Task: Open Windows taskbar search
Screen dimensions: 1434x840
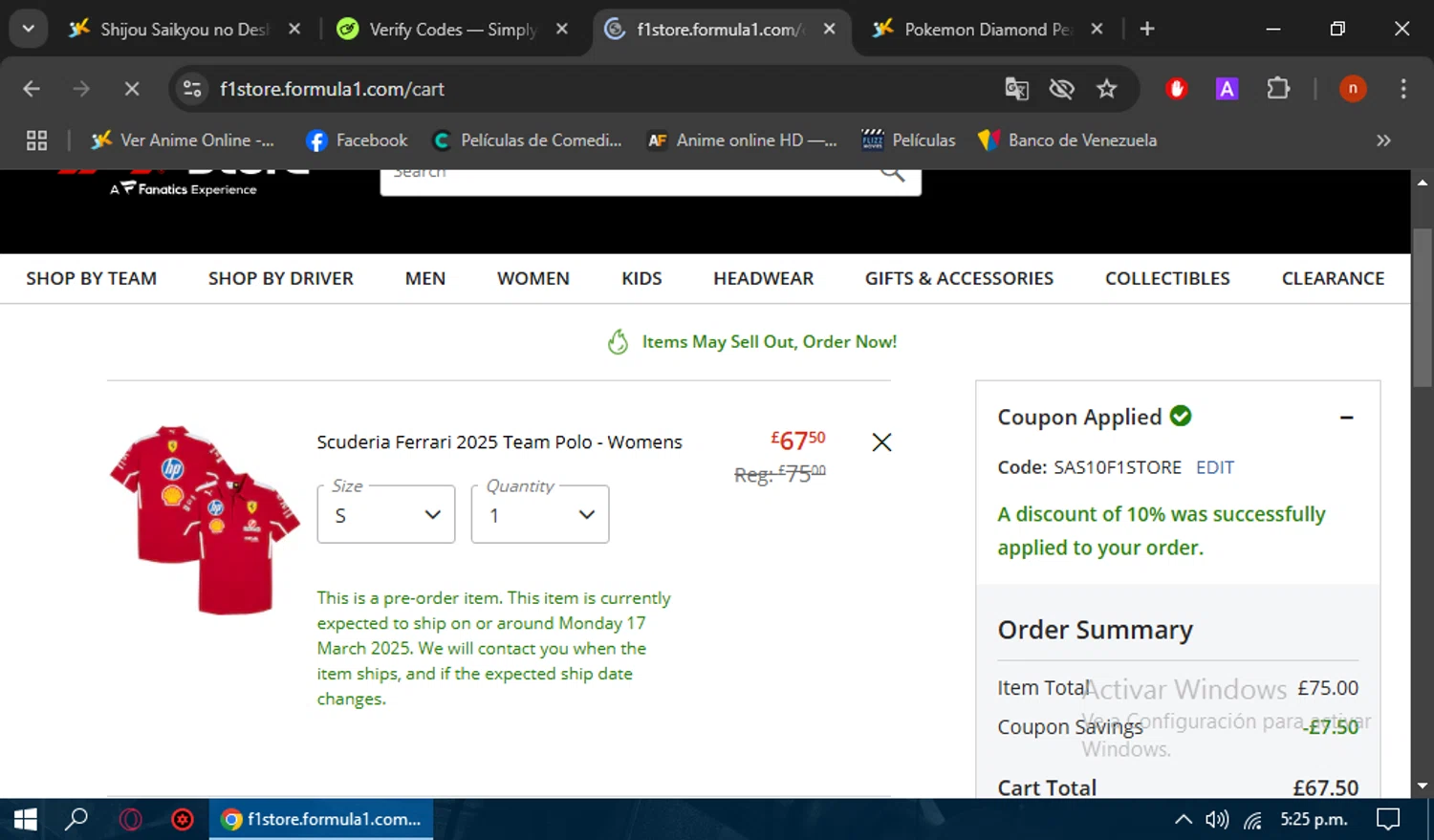Action: [76, 819]
